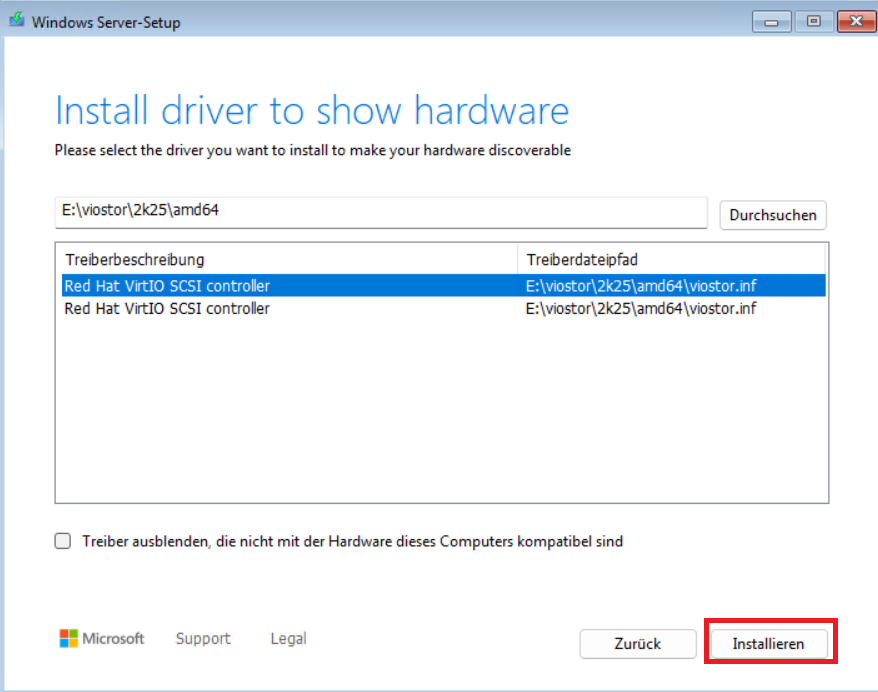878x692 pixels.
Task: Open the Support link
Action: (x=203, y=638)
